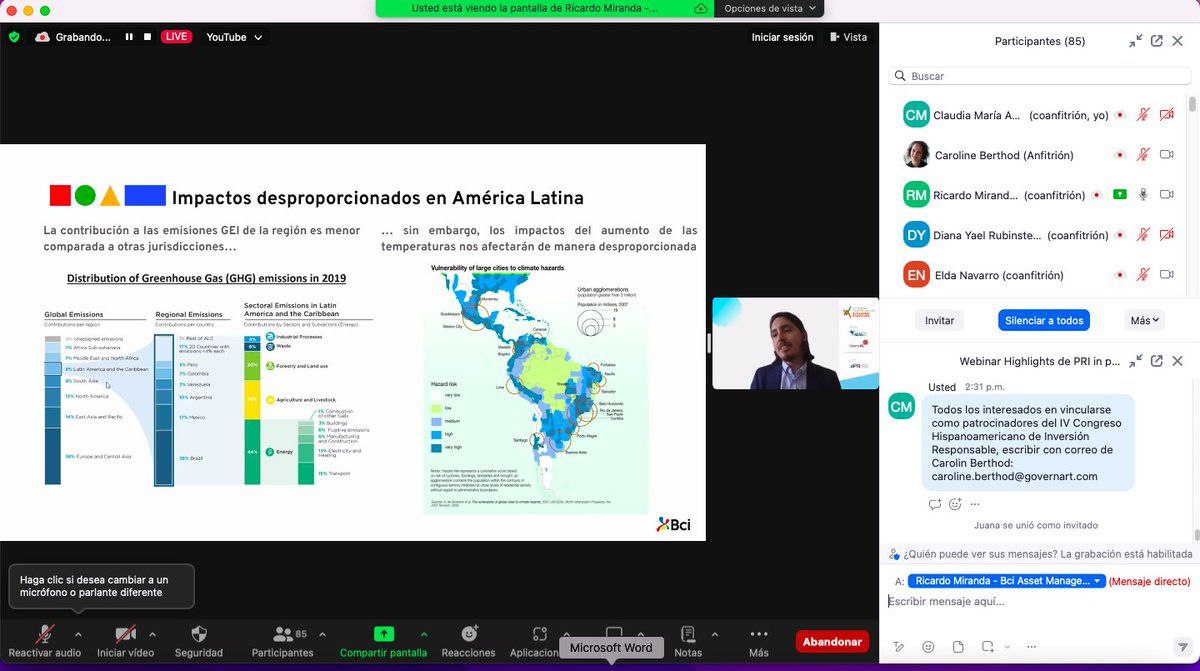Open Notas in toolbar
Screen dimensions: 1200x671
(x=688, y=642)
